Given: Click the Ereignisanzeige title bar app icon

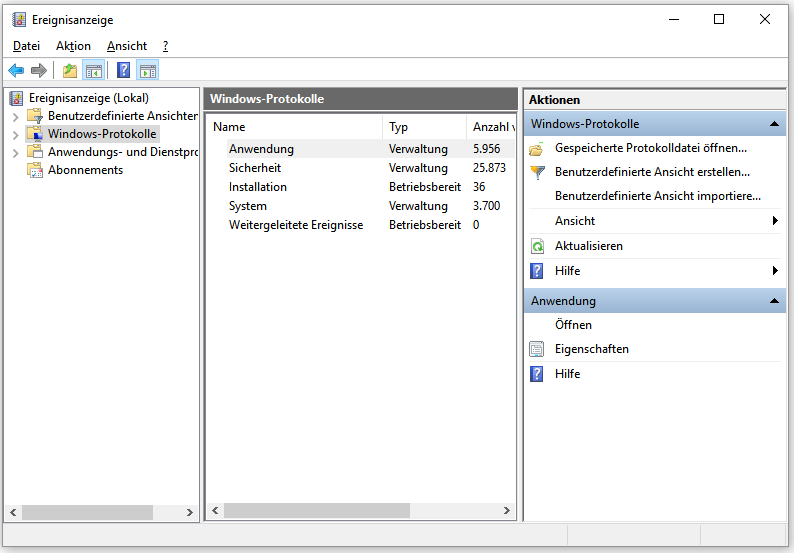Looking at the screenshot, I should [x=19, y=20].
